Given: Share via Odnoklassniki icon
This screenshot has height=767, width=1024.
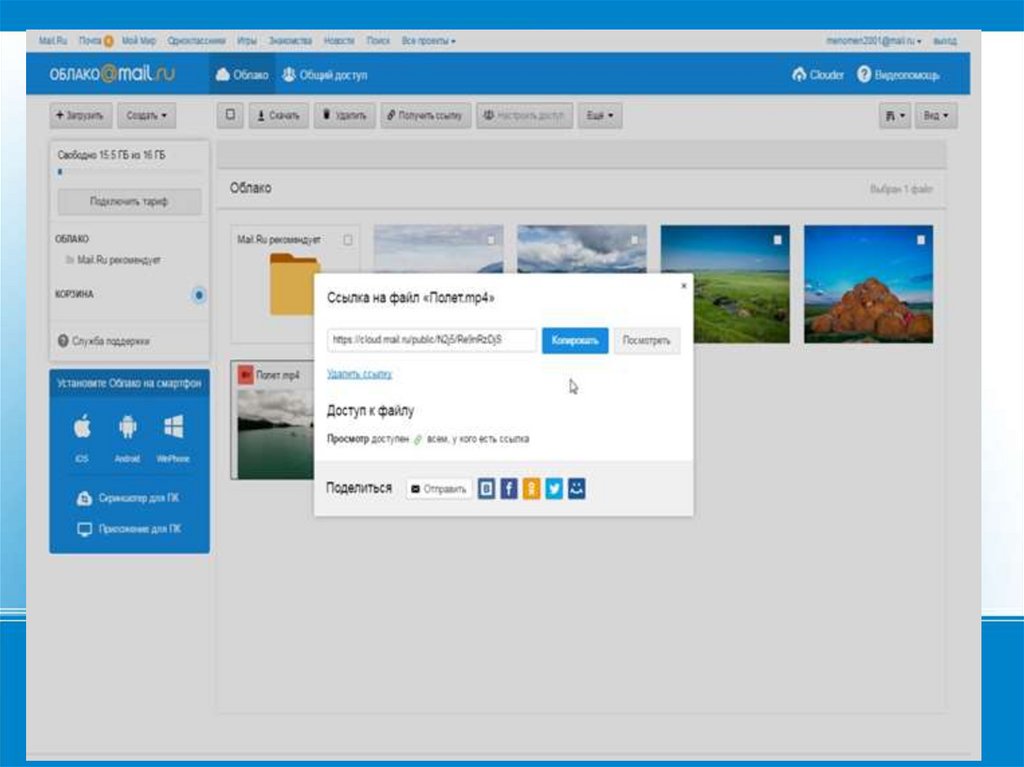Looking at the screenshot, I should point(531,488).
